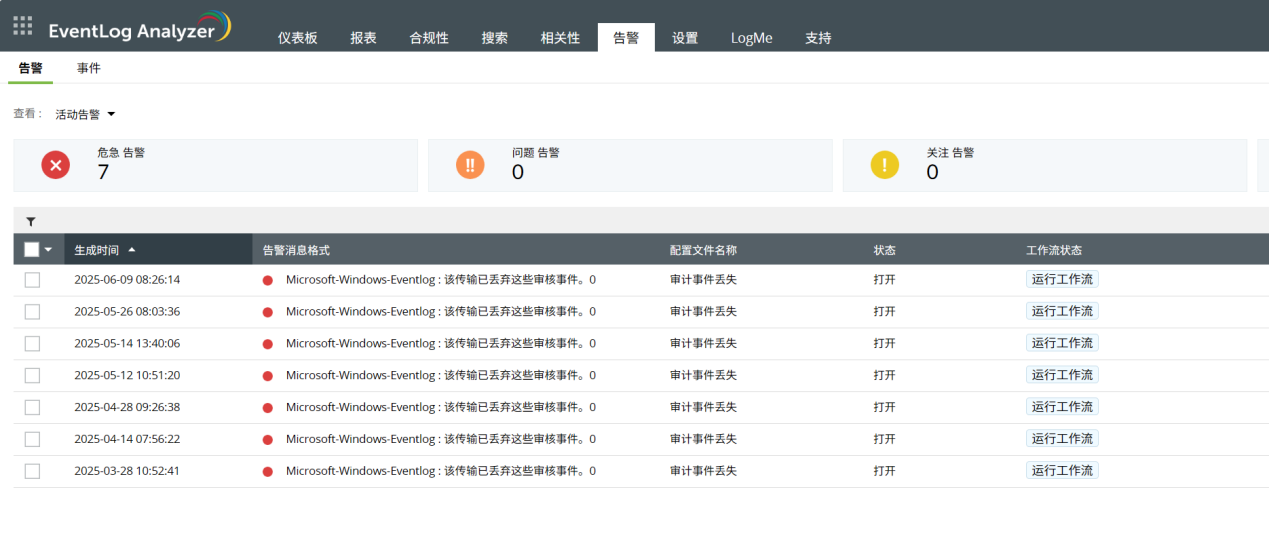
Task: Open the apps grid launcher icon
Action: tap(22, 26)
